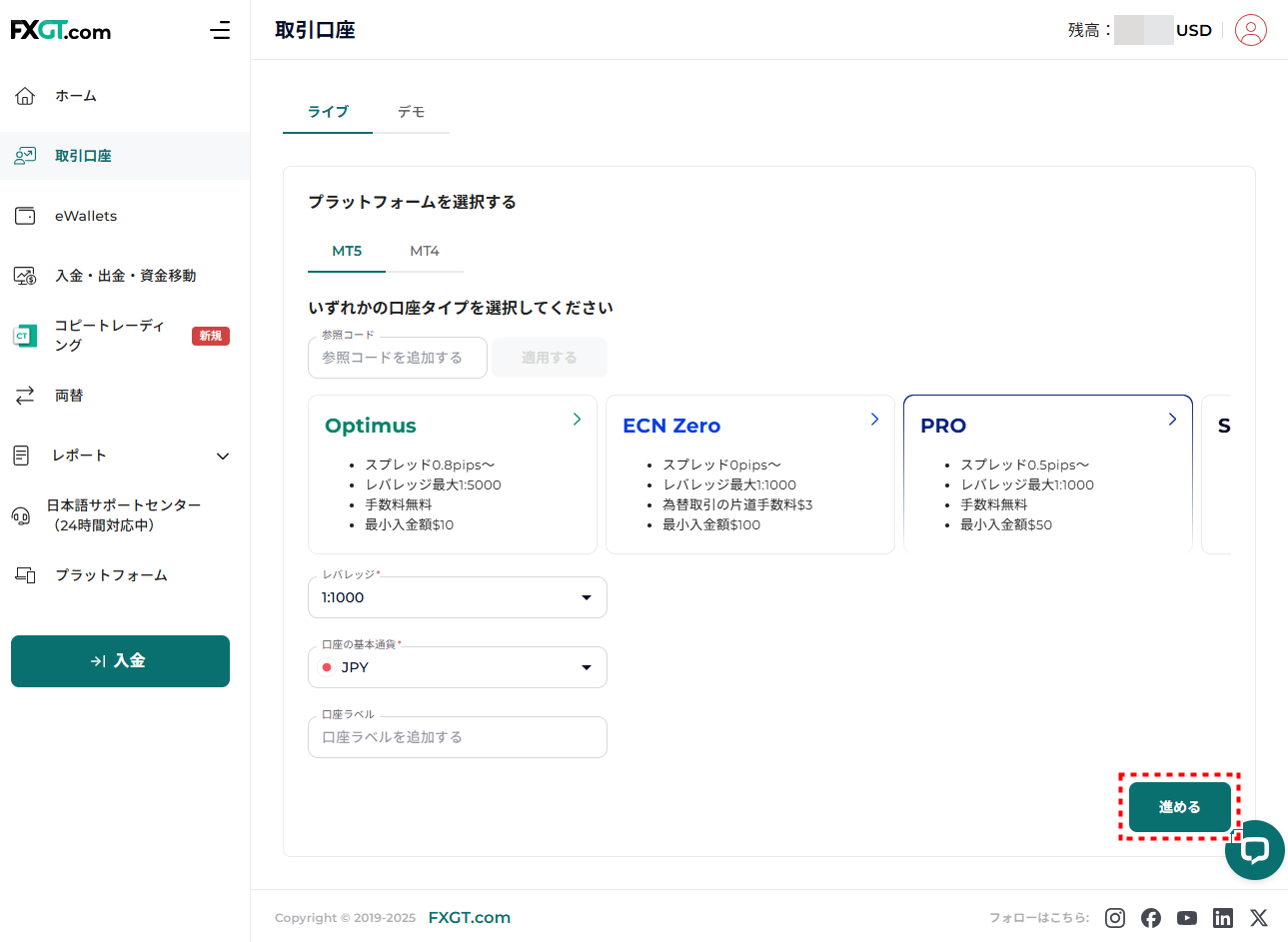This screenshot has height=942, width=1288.
Task: Open the Facebook icon in footer
Action: 1151,918
